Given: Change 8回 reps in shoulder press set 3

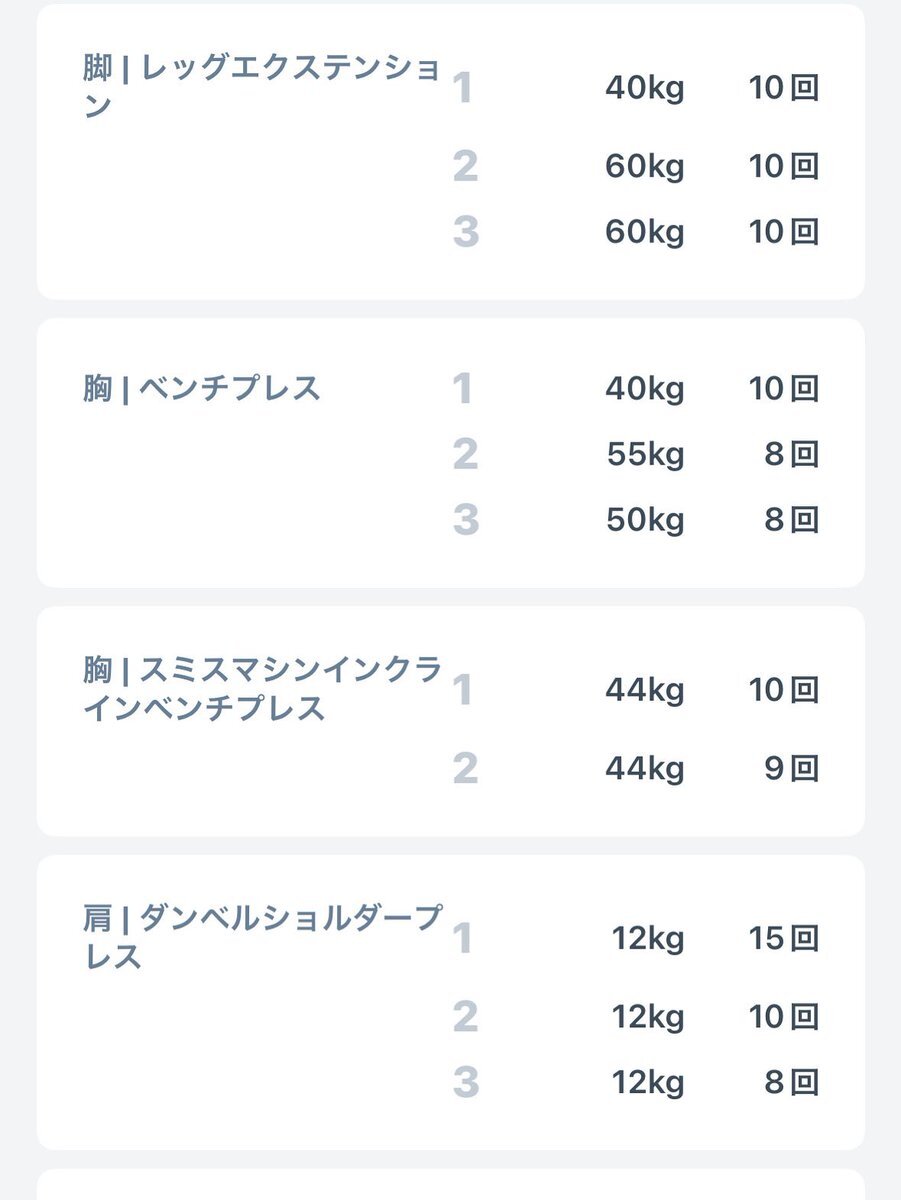Looking at the screenshot, I should 792,1082.
